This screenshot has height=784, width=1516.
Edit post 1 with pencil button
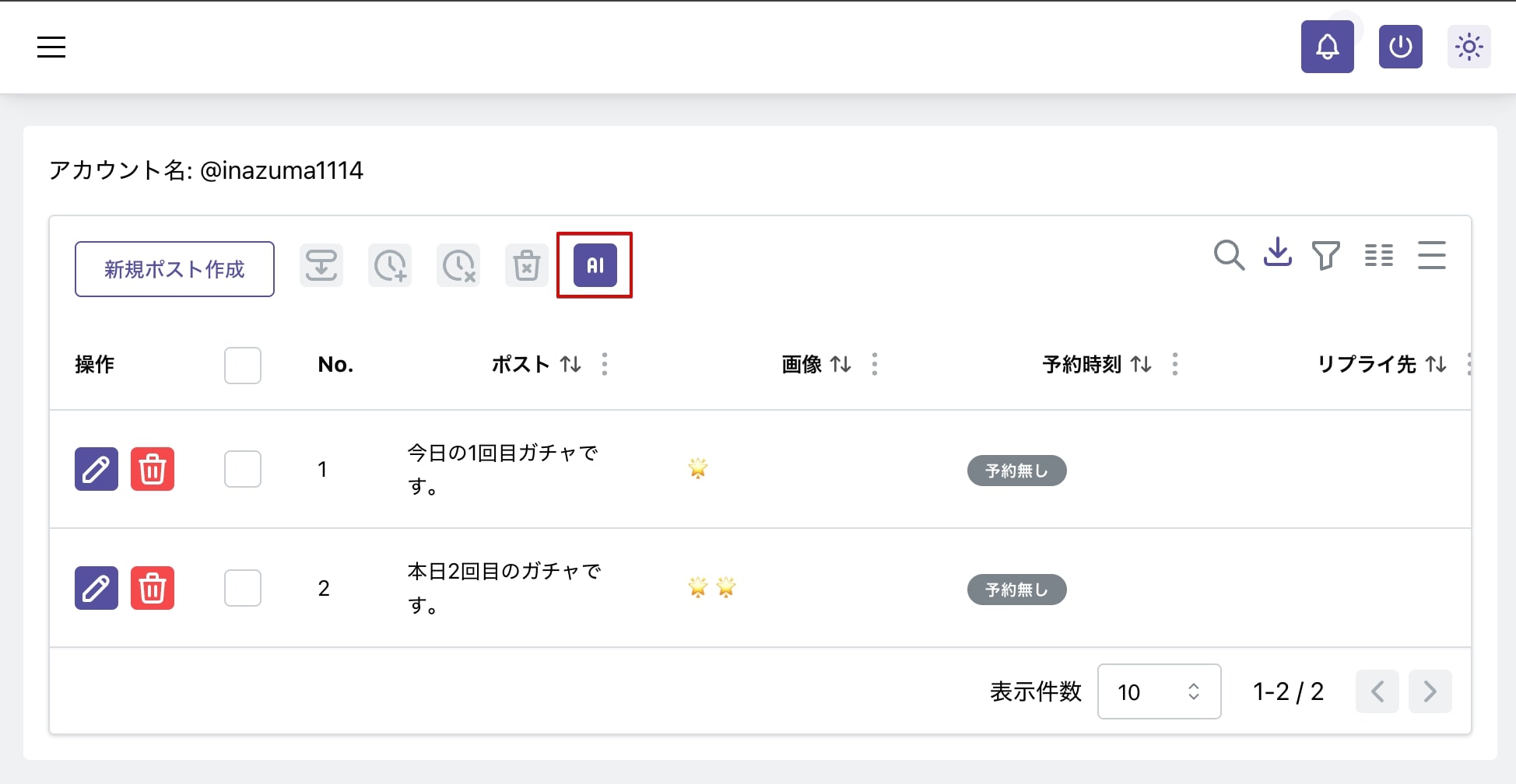97,469
